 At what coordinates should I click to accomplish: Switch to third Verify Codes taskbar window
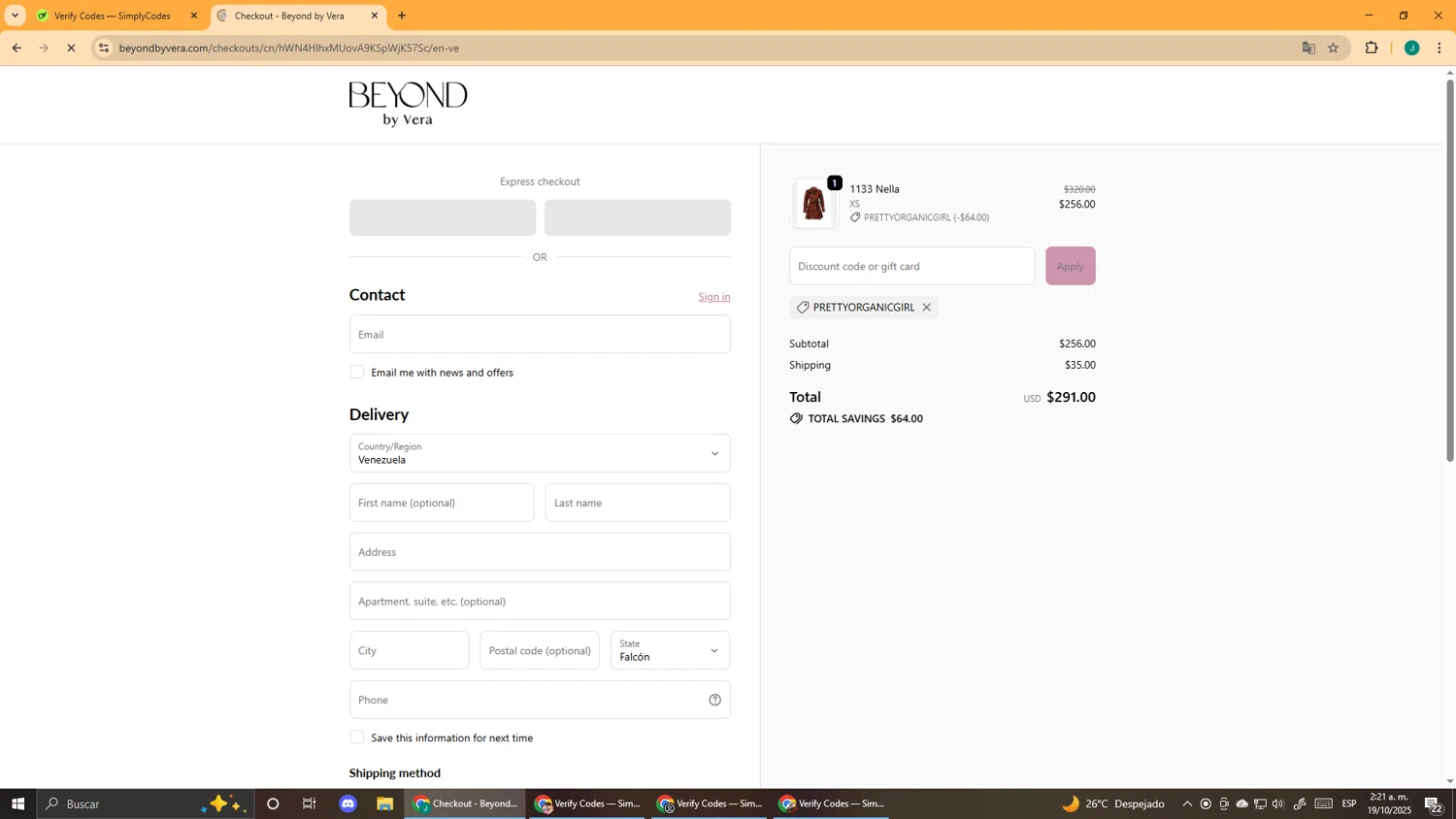pyautogui.click(x=833, y=804)
